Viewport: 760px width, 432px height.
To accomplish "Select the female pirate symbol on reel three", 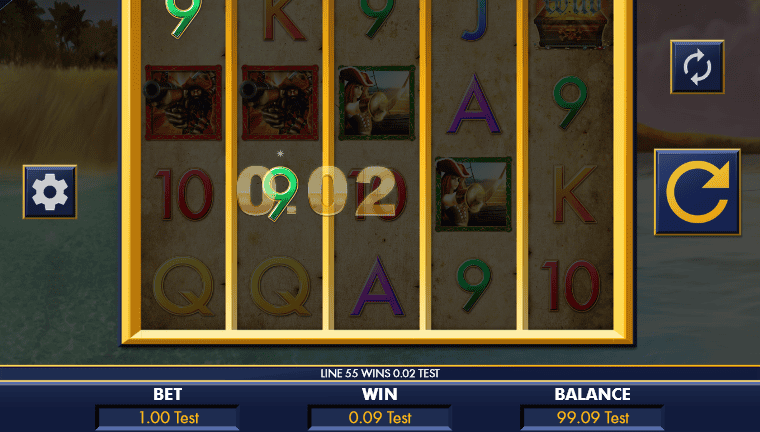I will click(x=377, y=103).
